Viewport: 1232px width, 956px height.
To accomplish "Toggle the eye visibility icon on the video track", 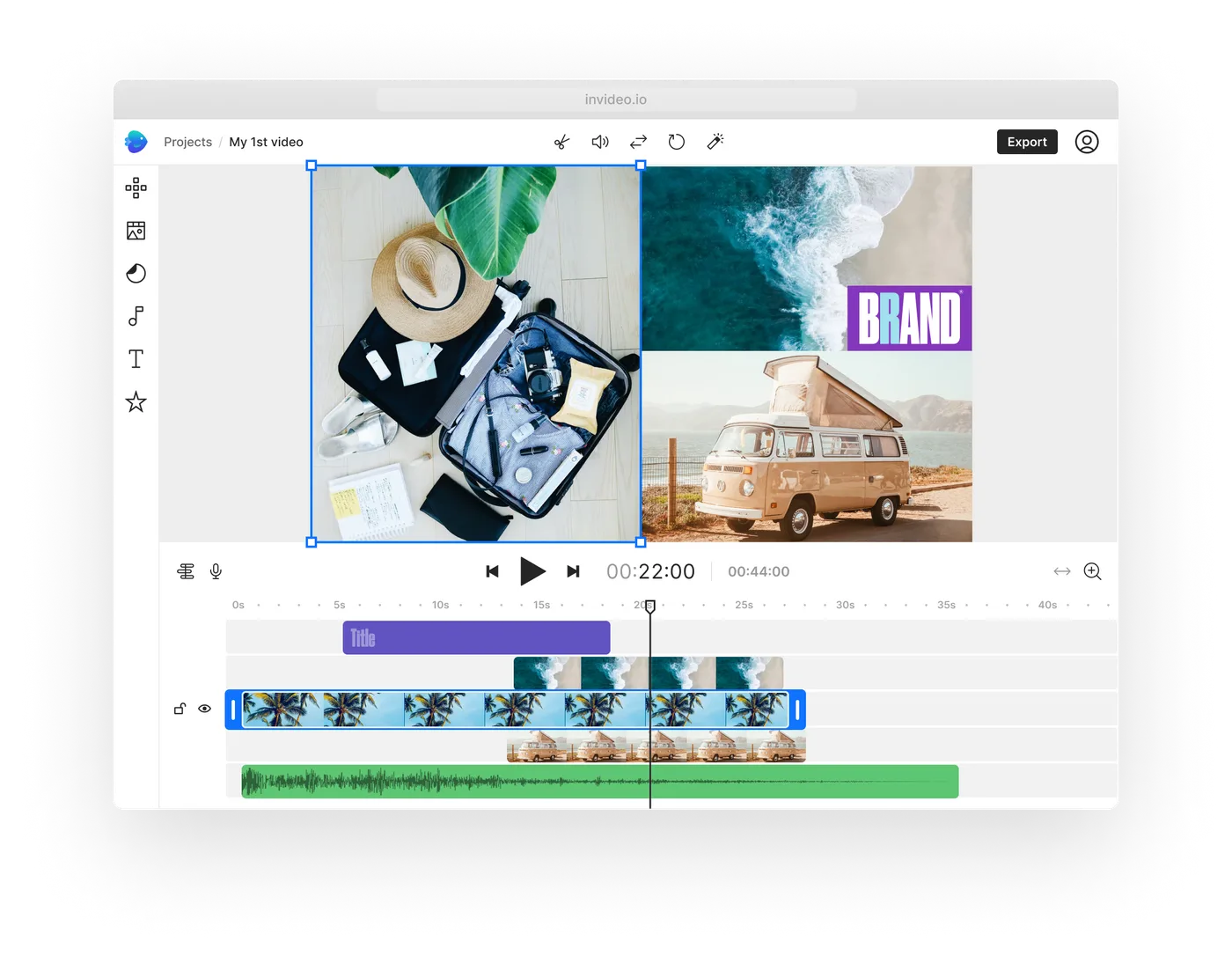I will coord(205,709).
